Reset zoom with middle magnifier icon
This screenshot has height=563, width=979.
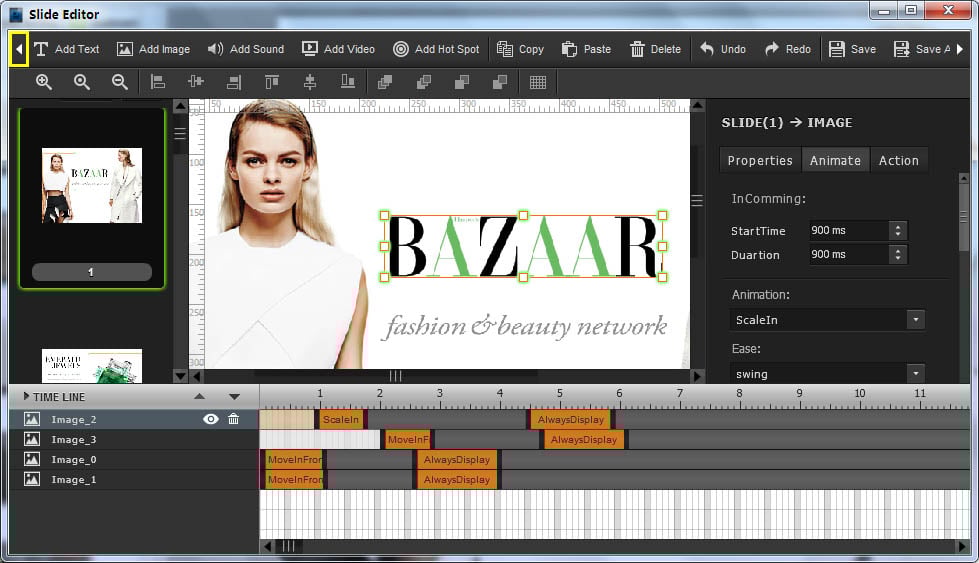pos(82,82)
